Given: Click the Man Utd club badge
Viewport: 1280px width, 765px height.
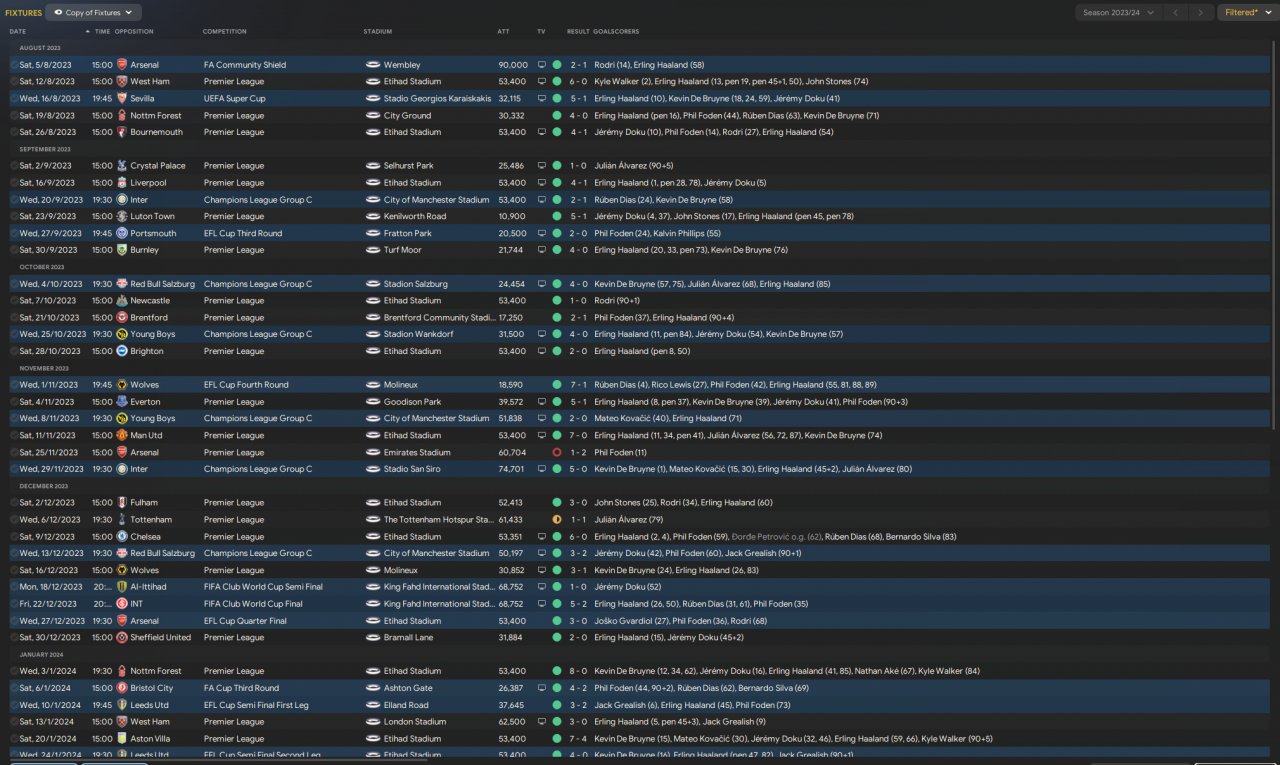Looking at the screenshot, I should pos(122,435).
